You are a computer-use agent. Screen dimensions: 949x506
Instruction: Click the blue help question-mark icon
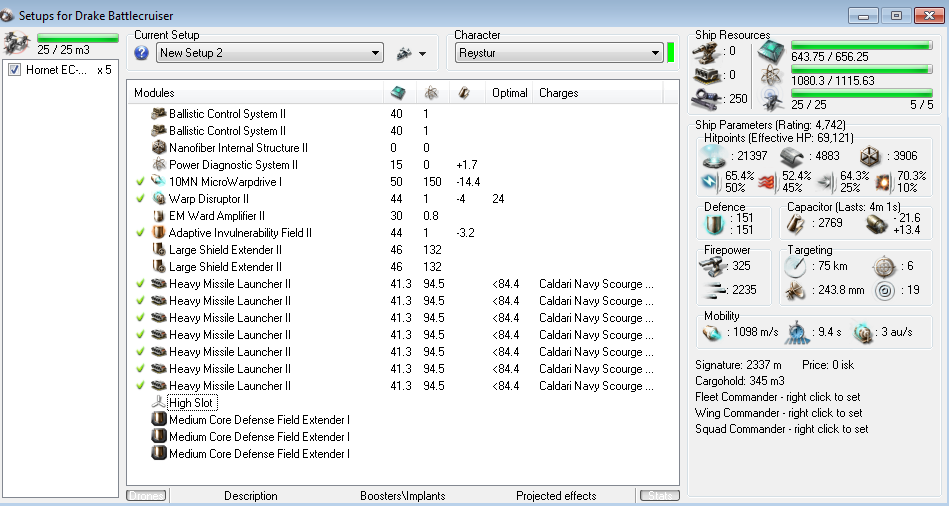(x=142, y=53)
